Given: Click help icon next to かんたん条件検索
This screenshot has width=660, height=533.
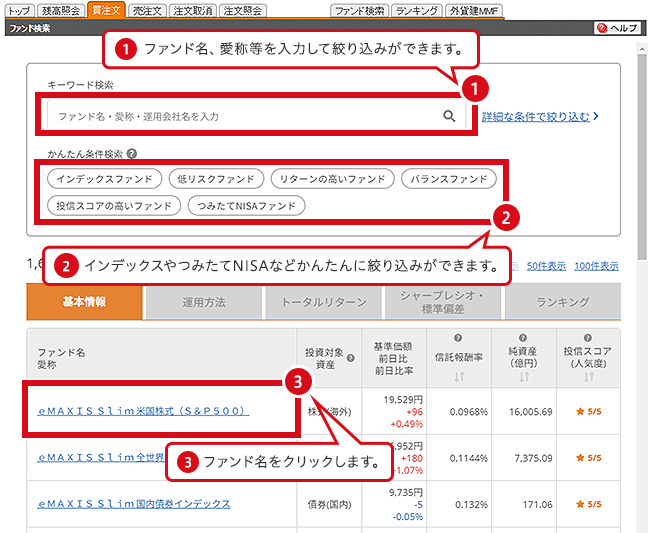Looking at the screenshot, I should 132,154.
